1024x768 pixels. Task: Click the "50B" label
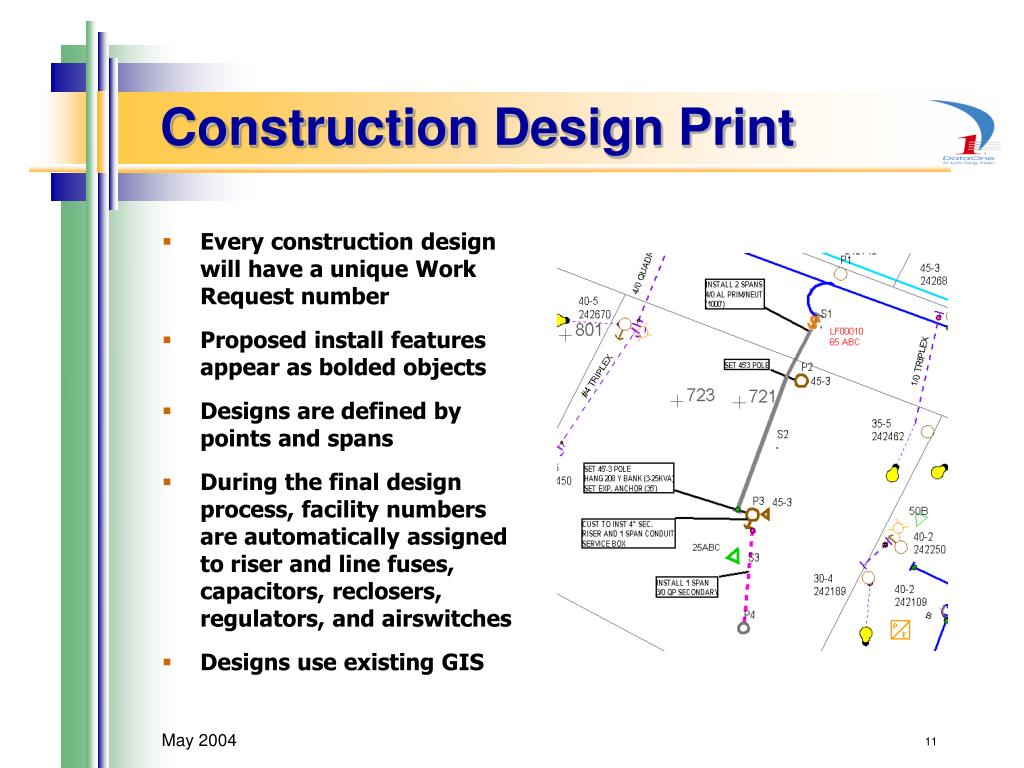coord(918,511)
